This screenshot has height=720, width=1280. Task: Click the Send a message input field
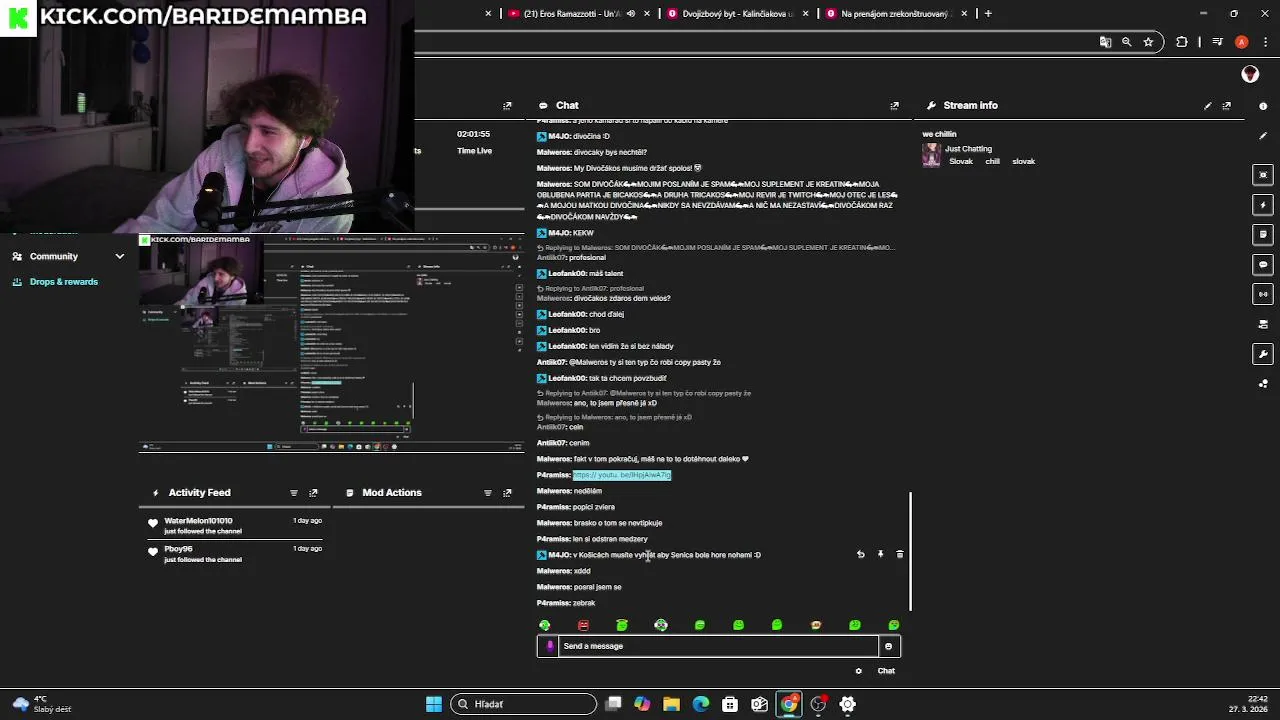coord(718,646)
